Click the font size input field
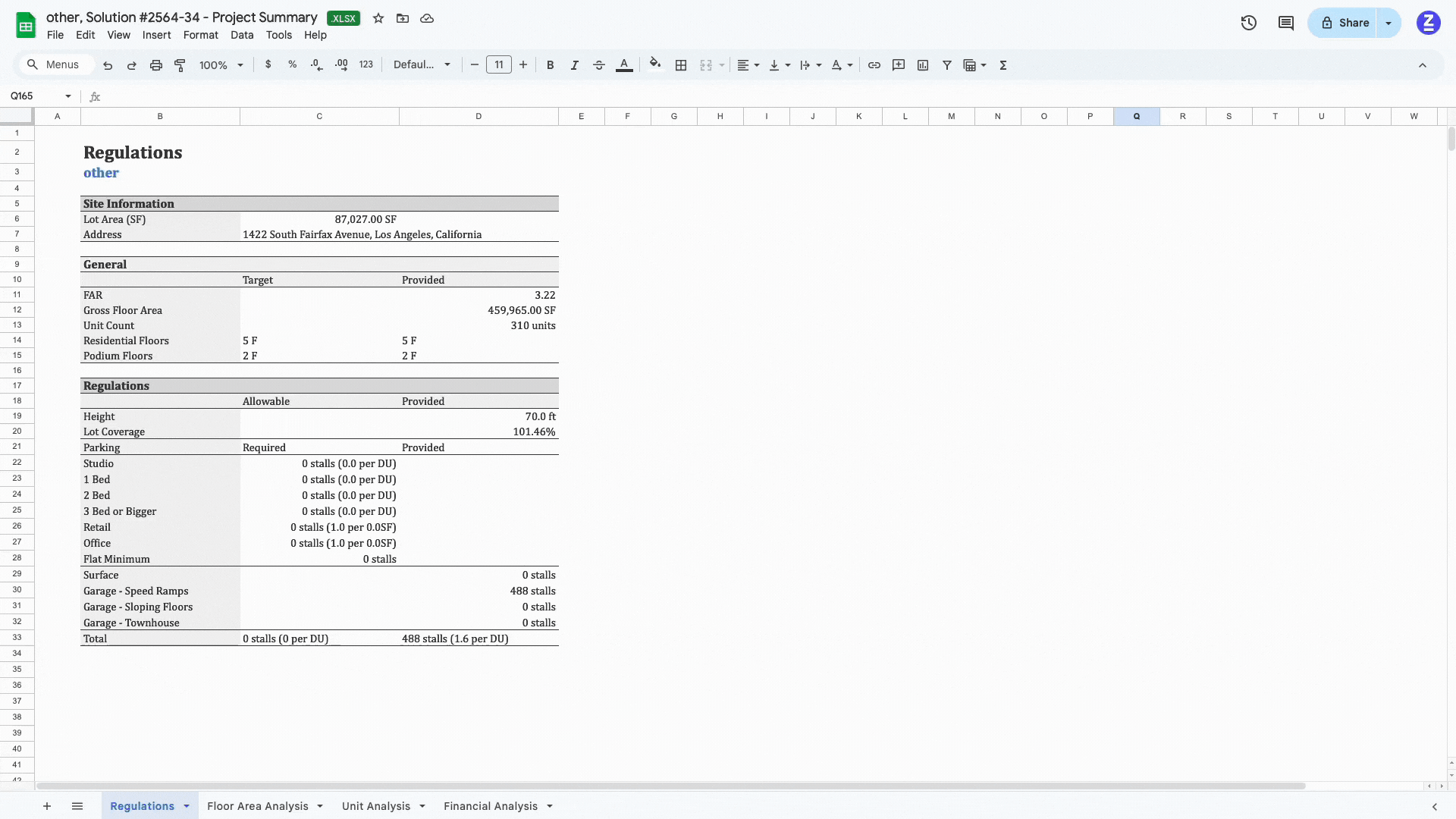 point(499,65)
